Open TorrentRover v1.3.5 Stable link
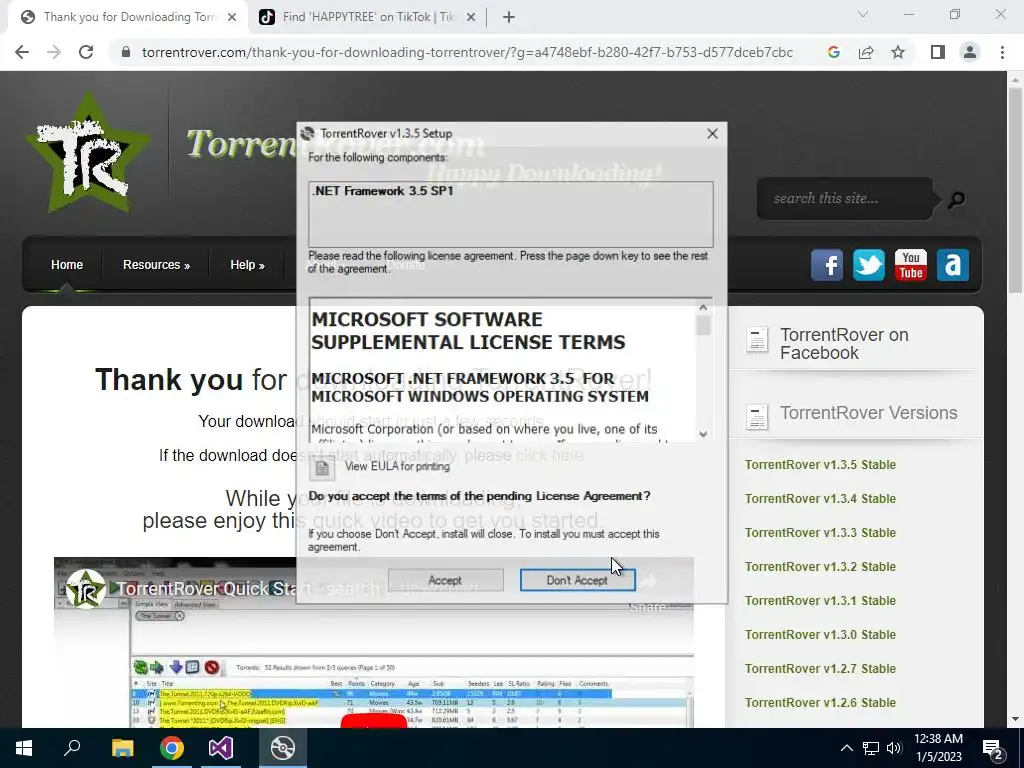The height and width of the screenshot is (768, 1024). coord(820,465)
